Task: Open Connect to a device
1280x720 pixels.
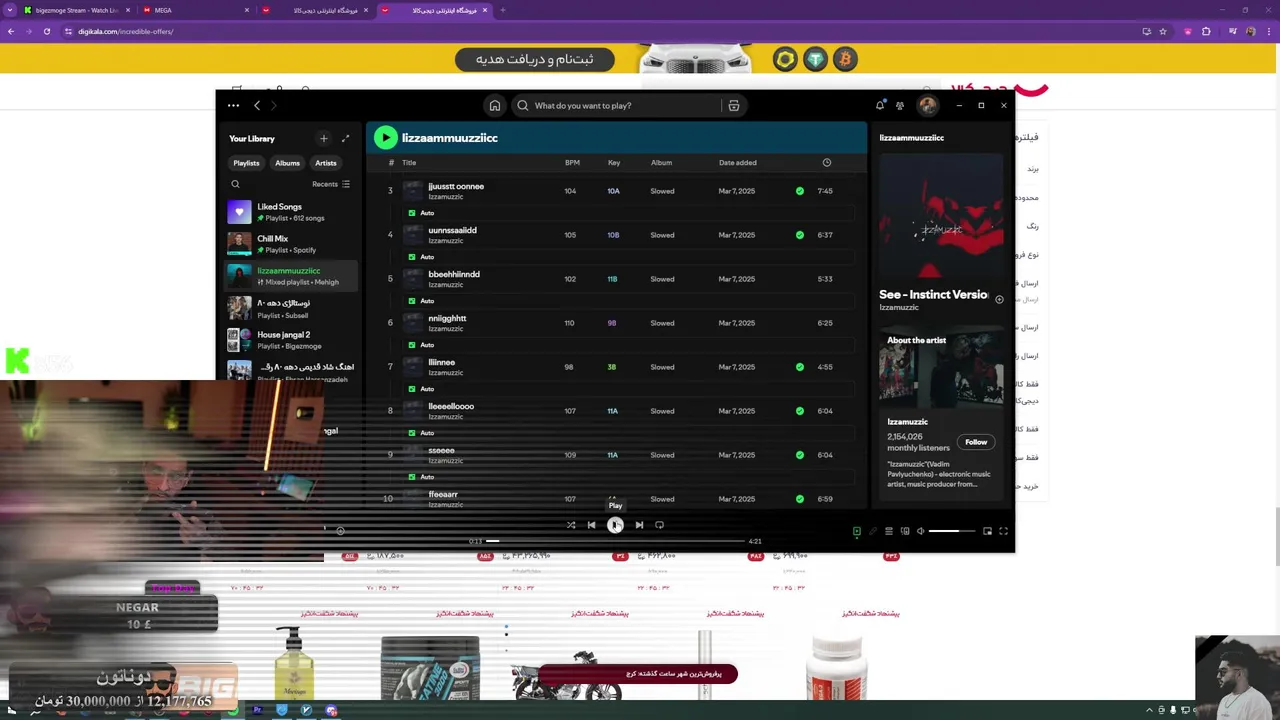Action: [905, 531]
